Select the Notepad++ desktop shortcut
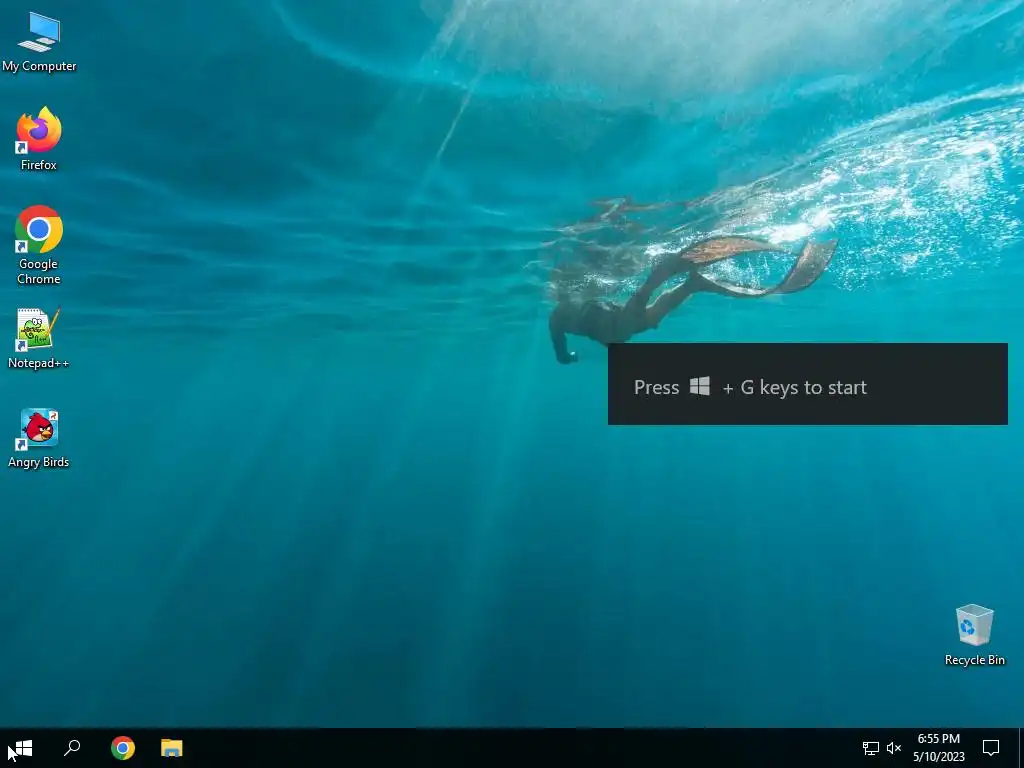This screenshot has height=768, width=1024. coord(39,338)
